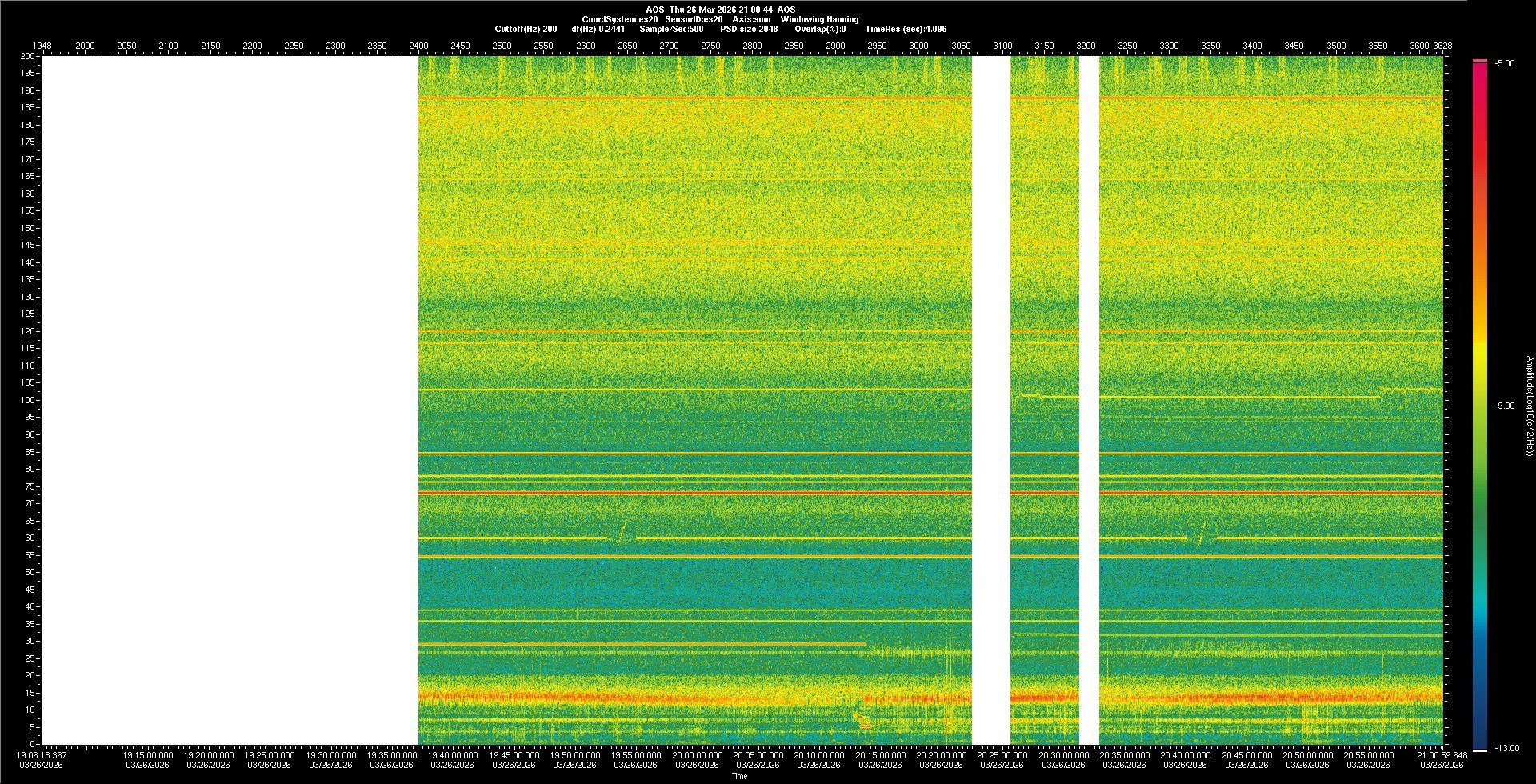This screenshot has width=1536, height=784.
Task: Click the 20:00:00.000 time axis label
Action: click(x=697, y=754)
